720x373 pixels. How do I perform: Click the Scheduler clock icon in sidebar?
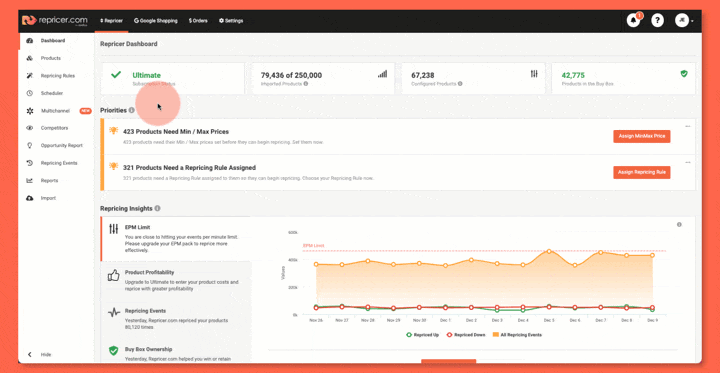[30, 93]
